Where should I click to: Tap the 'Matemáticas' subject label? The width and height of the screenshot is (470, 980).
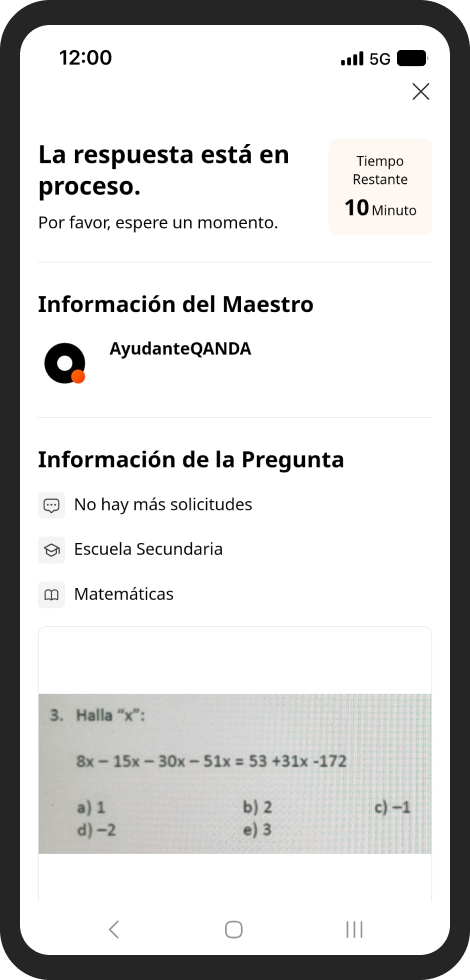[124, 594]
